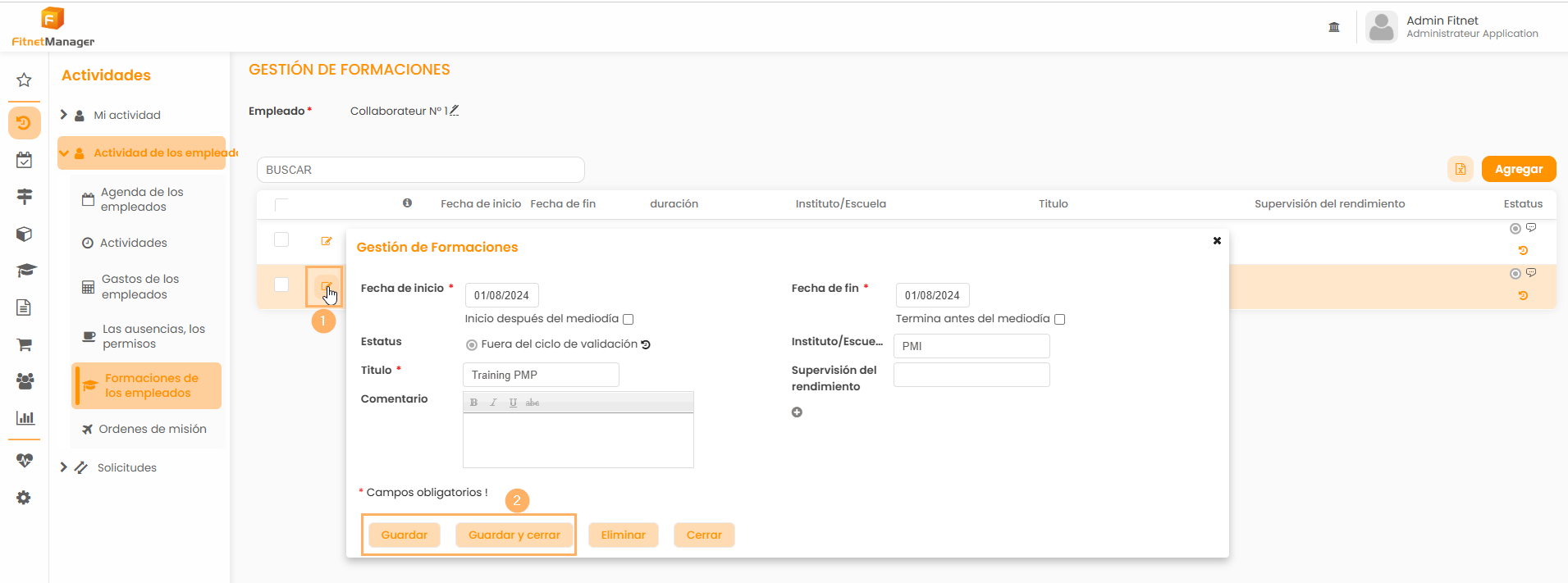
Task: Enable Termina antes del mediodía checkbox
Action: (1059, 319)
